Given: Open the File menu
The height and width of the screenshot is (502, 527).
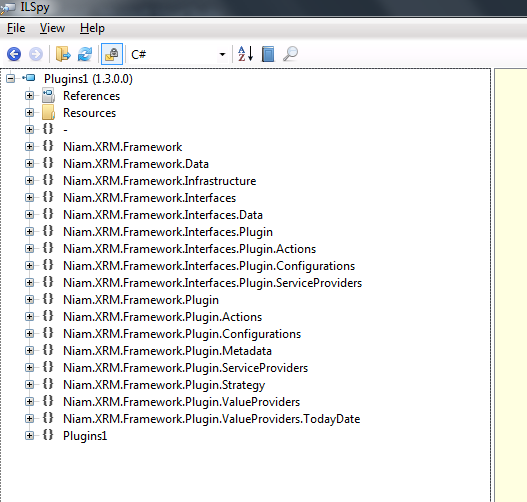Looking at the screenshot, I should click(16, 28).
